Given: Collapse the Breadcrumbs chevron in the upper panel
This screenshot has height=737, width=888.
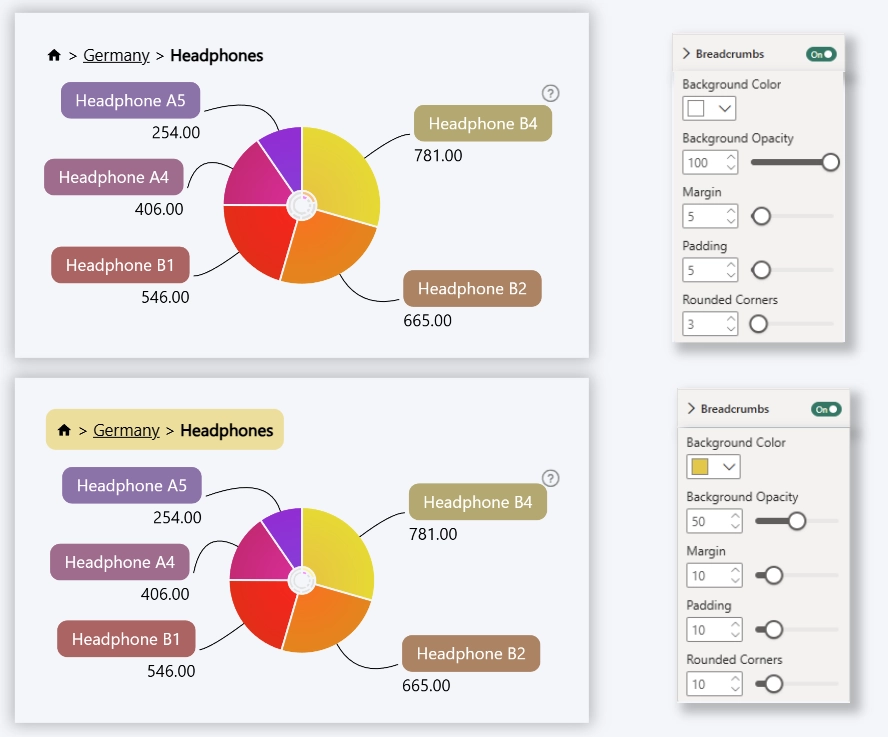Looking at the screenshot, I should (x=687, y=54).
